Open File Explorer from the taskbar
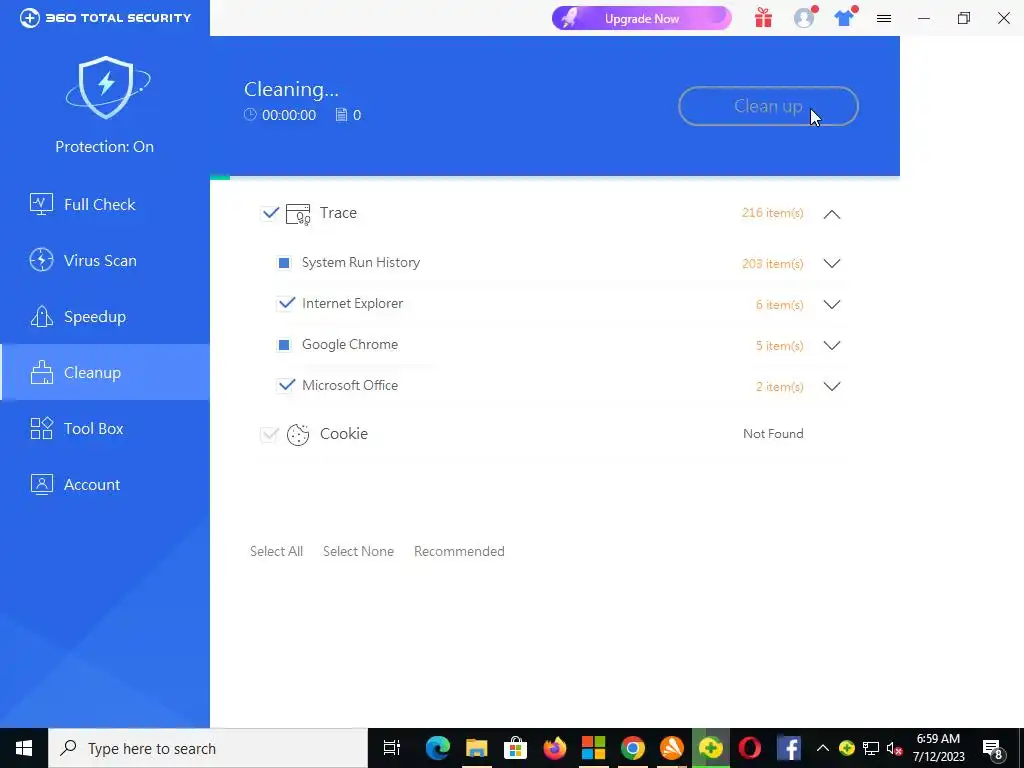Image resolution: width=1024 pixels, height=768 pixels. click(477, 748)
